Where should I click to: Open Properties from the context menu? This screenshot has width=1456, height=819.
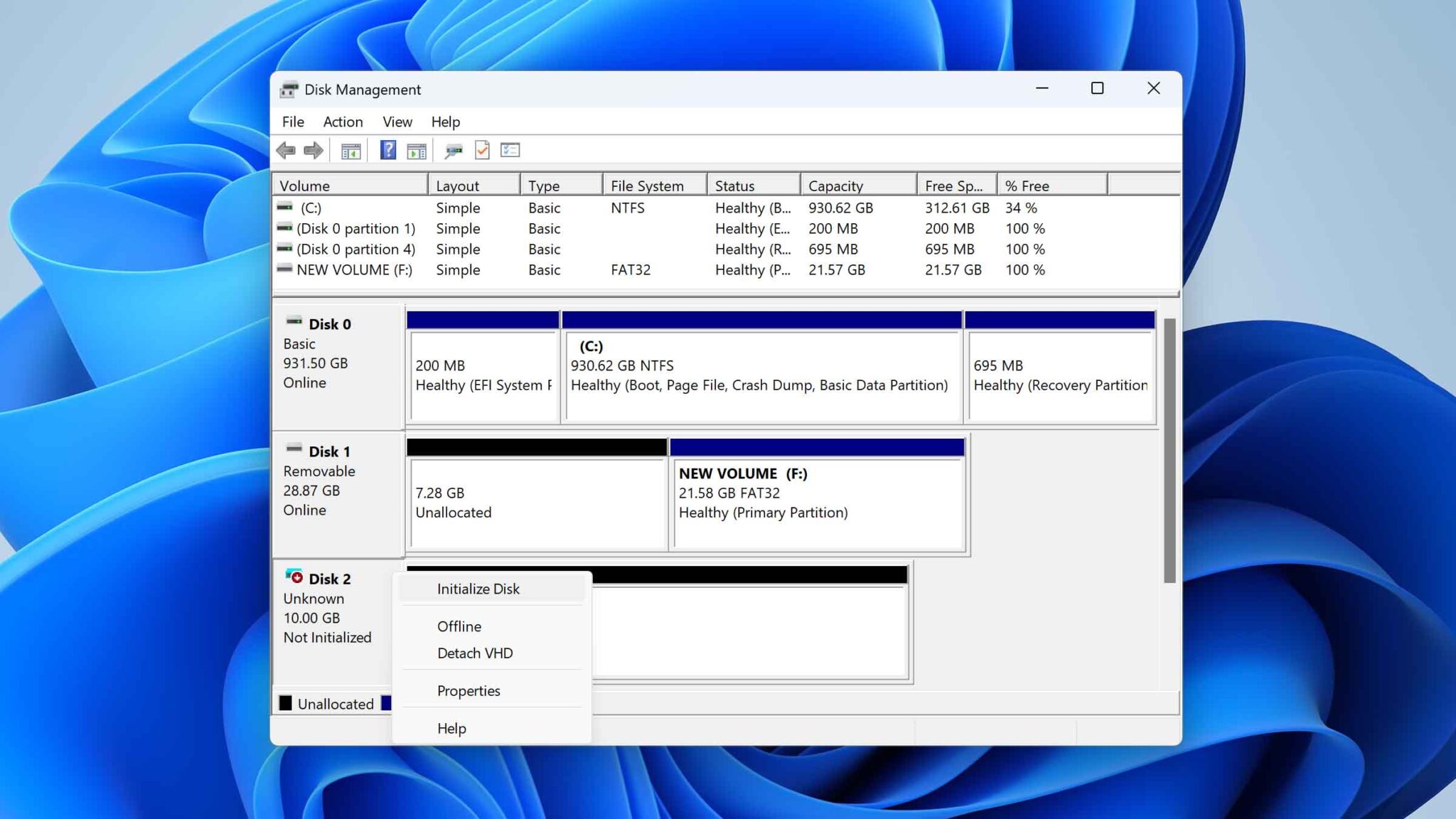click(469, 690)
